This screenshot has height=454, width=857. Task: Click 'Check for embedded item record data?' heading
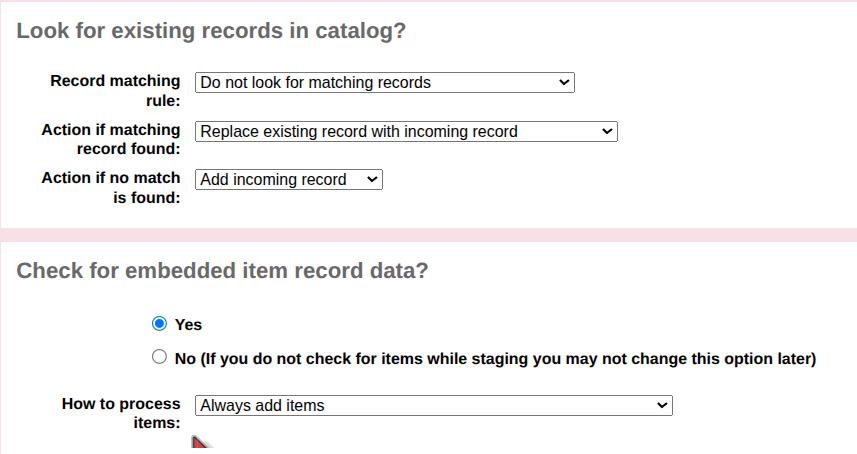point(222,271)
